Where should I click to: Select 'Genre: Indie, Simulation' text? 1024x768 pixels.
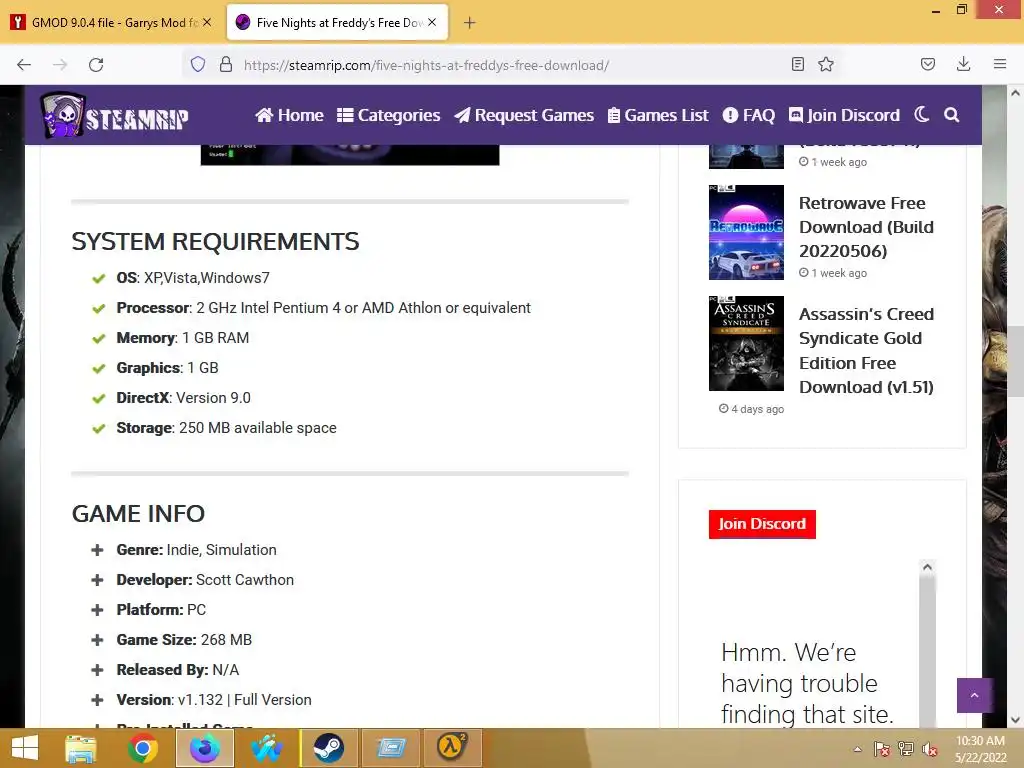tap(197, 550)
